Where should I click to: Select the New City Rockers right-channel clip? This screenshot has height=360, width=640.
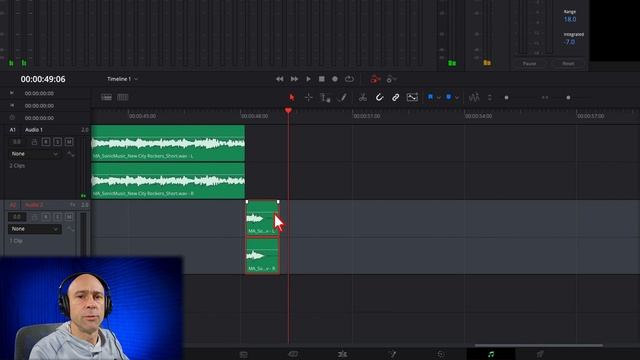168,180
